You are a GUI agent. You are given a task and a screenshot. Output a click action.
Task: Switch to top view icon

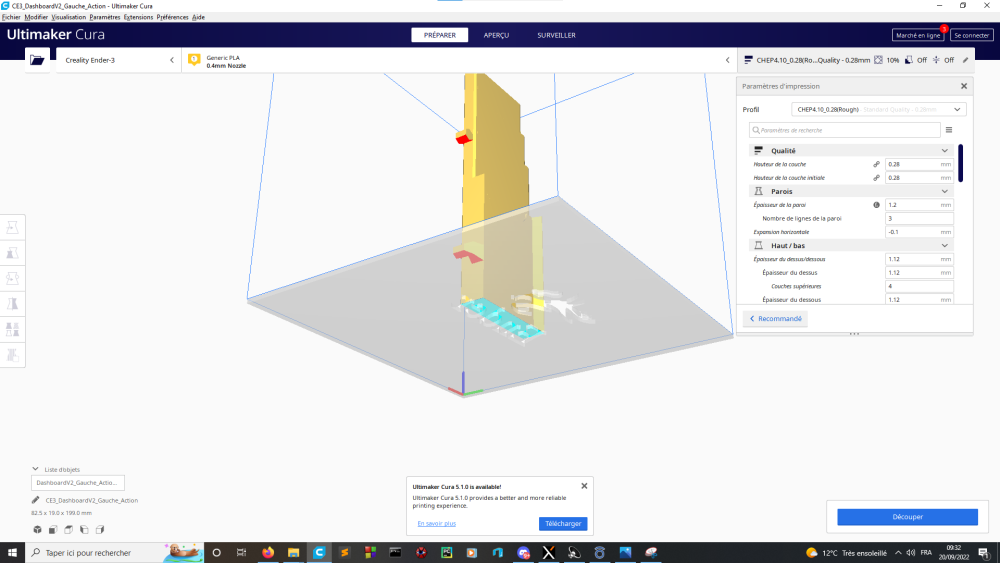[69, 529]
